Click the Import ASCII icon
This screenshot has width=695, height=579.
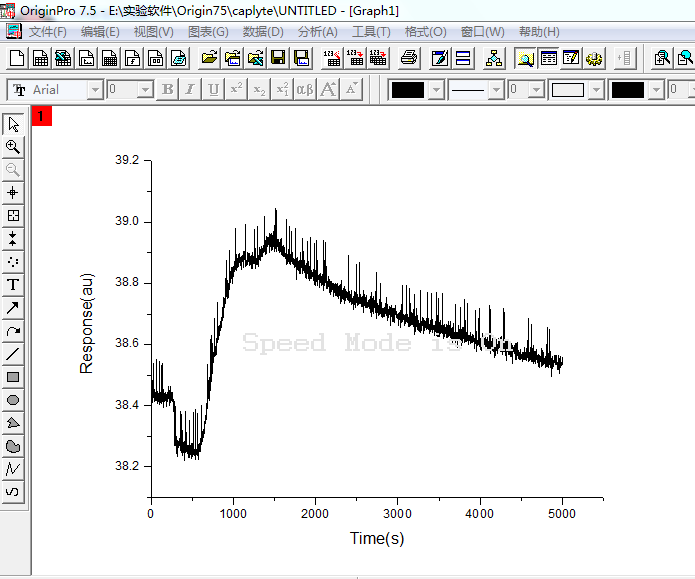coord(332,58)
